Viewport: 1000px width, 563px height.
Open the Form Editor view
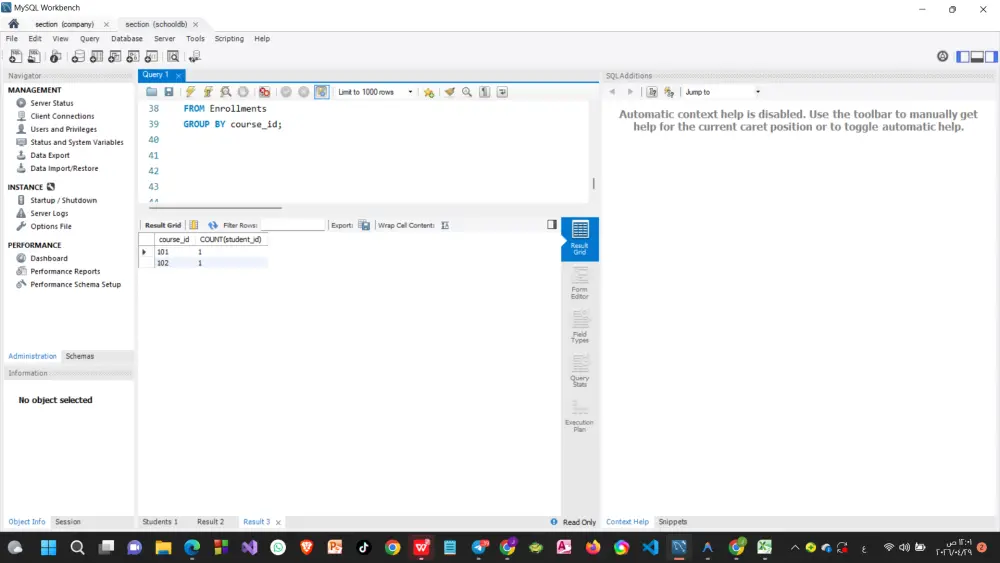tap(580, 284)
